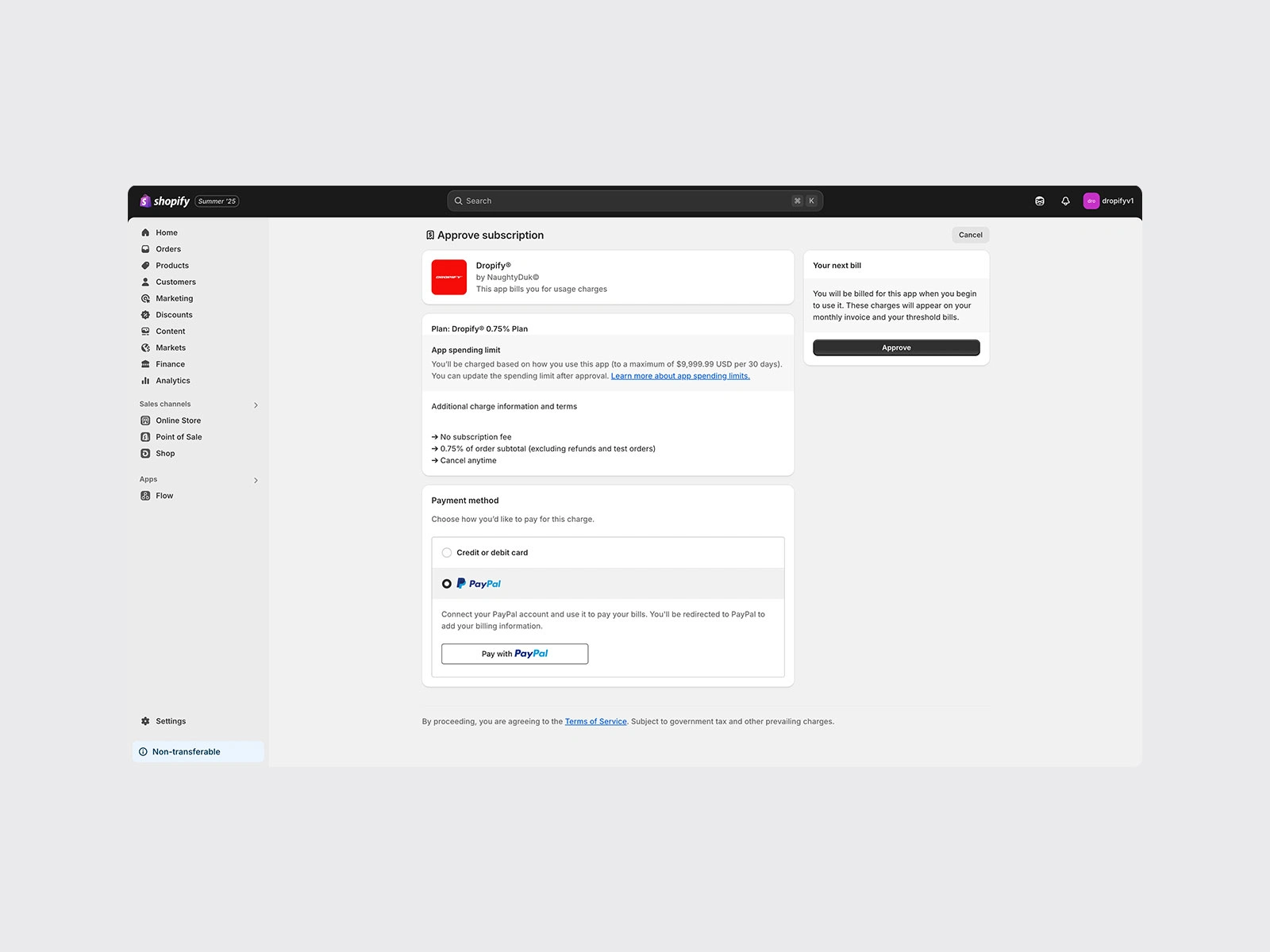
Task: Open the Markets section
Action: coord(171,347)
